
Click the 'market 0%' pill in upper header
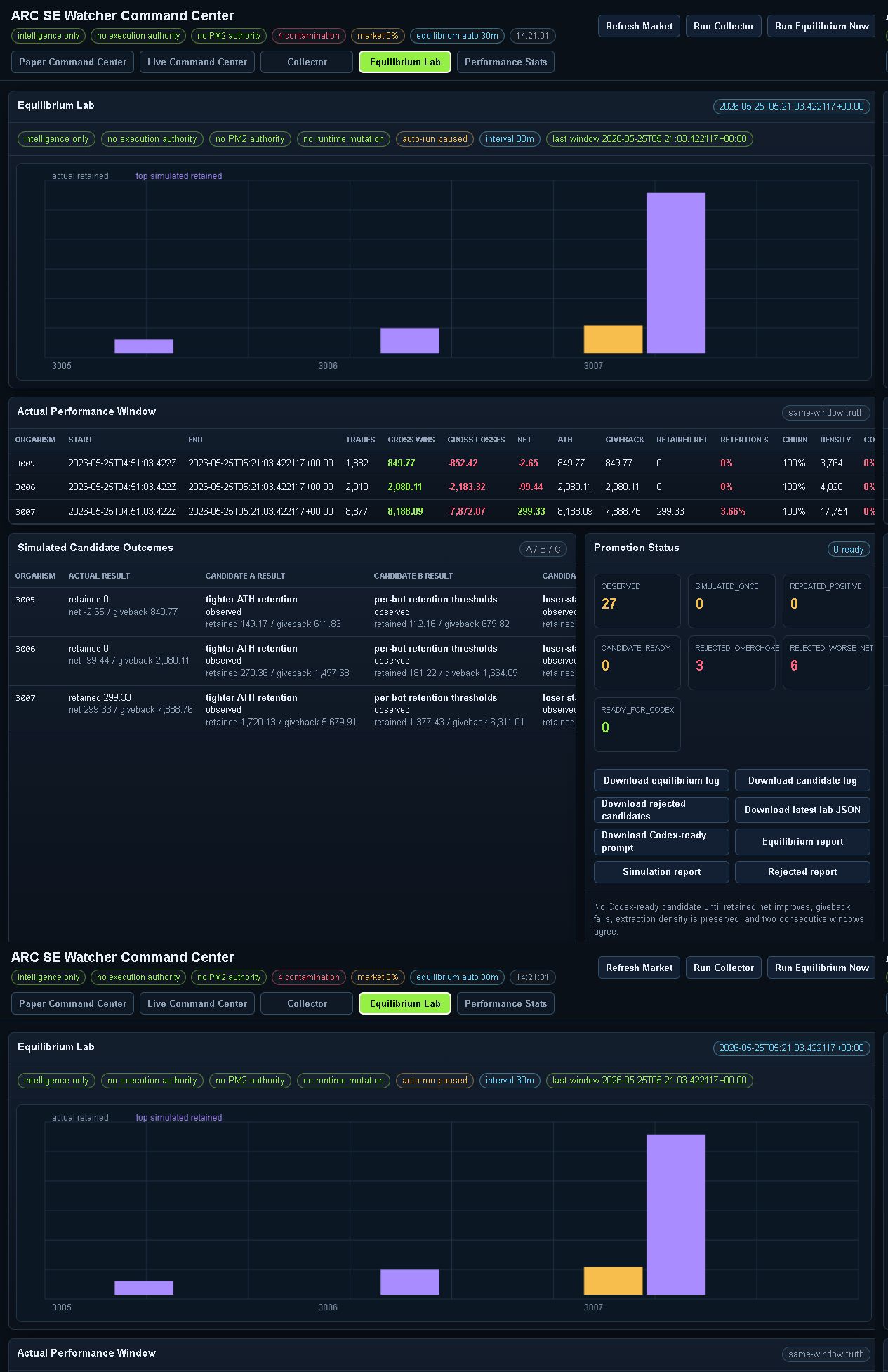[378, 36]
